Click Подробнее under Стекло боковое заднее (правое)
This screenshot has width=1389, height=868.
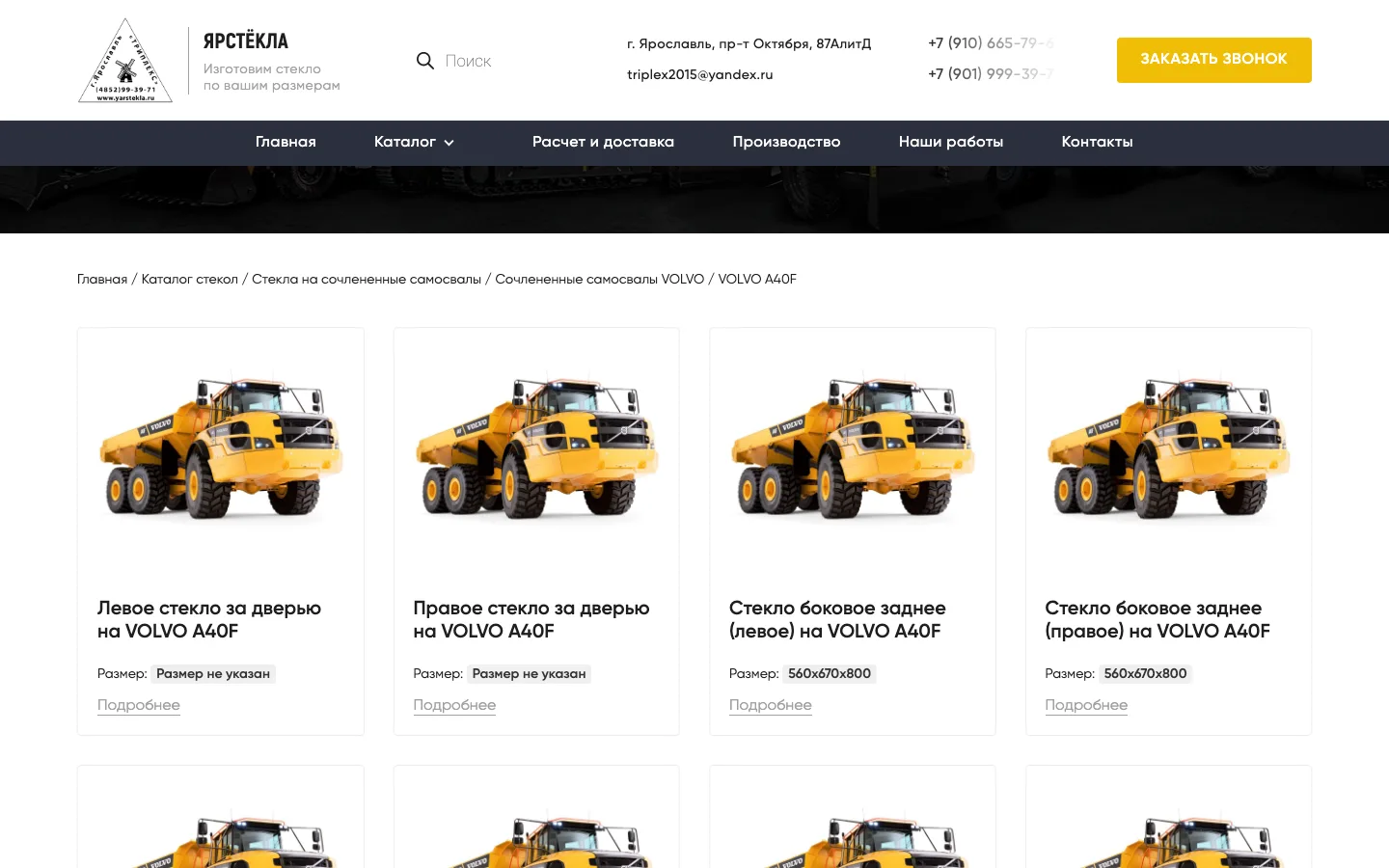[1086, 705]
